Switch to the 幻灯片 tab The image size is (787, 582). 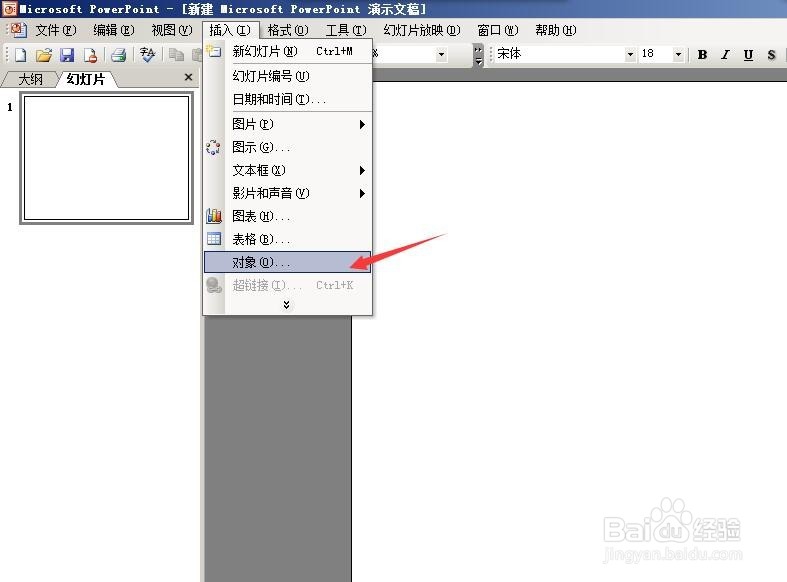pos(86,79)
